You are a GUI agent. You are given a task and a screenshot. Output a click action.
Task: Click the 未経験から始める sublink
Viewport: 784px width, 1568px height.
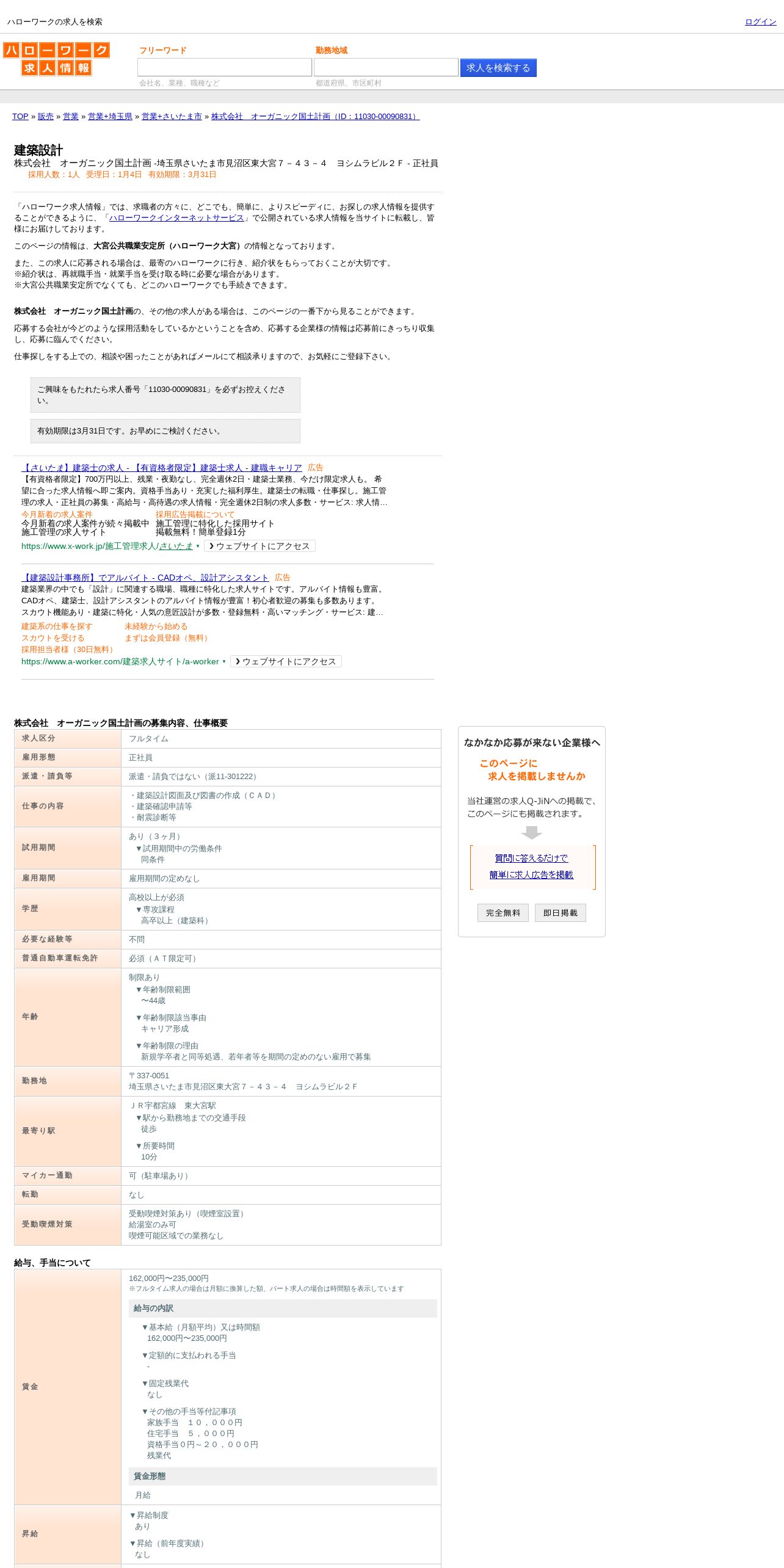156,626
